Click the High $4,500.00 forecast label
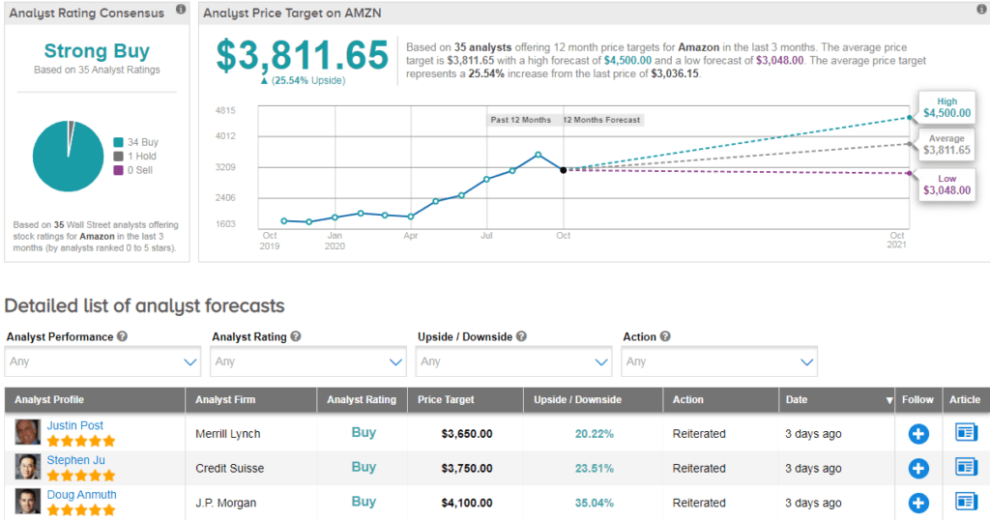Screen dimensions: 990x520 click(x=946, y=107)
